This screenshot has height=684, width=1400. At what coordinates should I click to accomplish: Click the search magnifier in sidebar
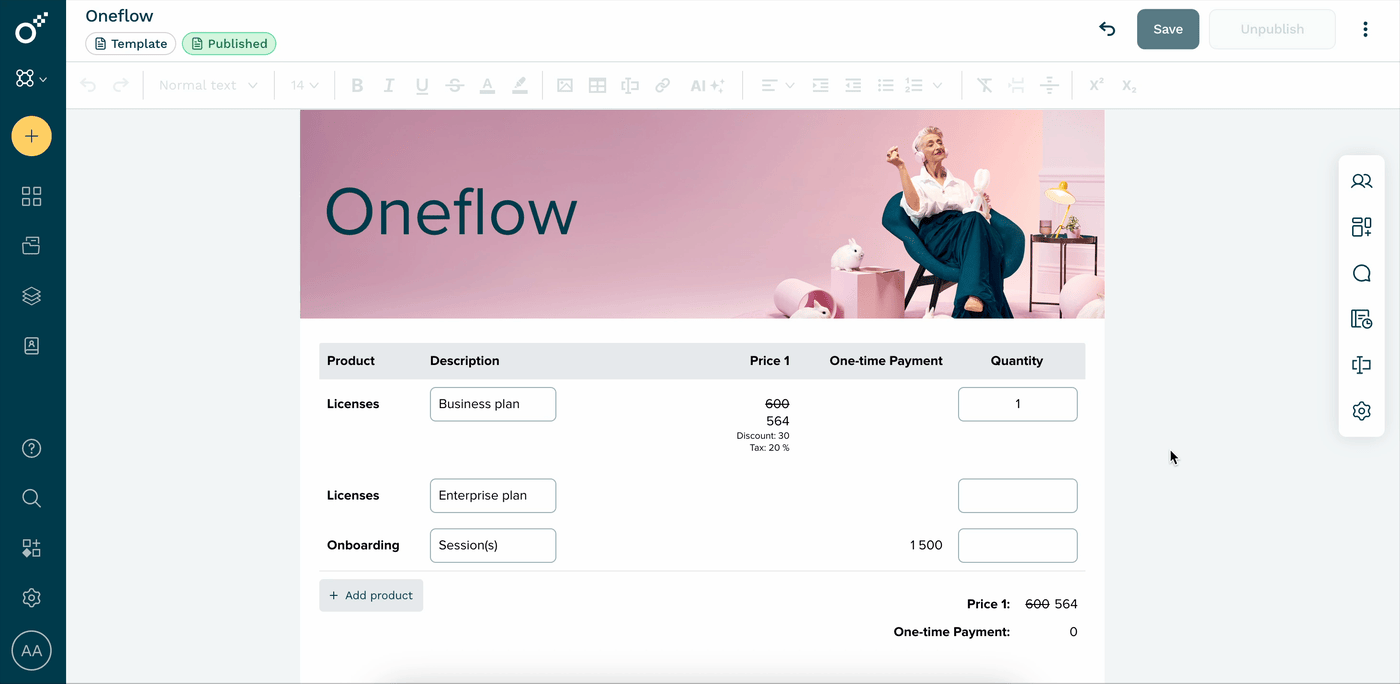[x=31, y=498]
